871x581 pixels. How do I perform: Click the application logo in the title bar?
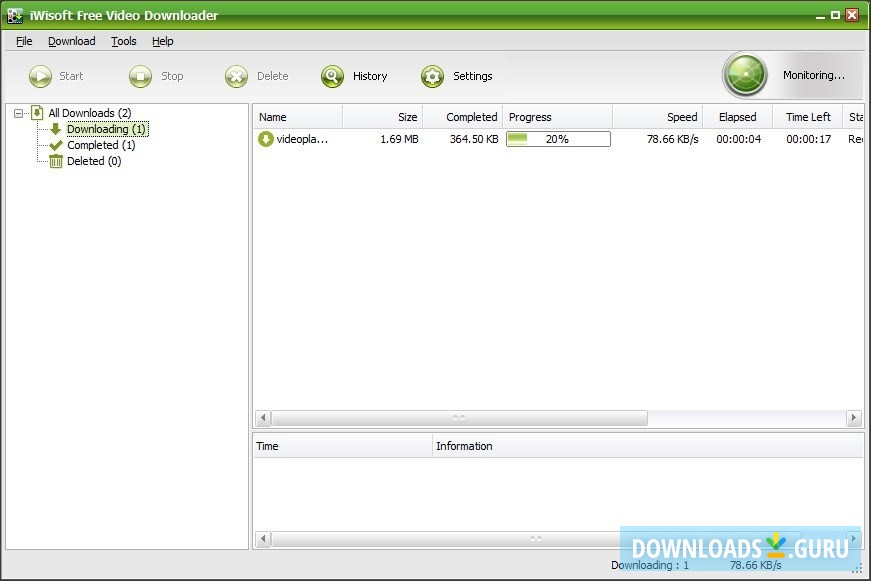point(14,14)
